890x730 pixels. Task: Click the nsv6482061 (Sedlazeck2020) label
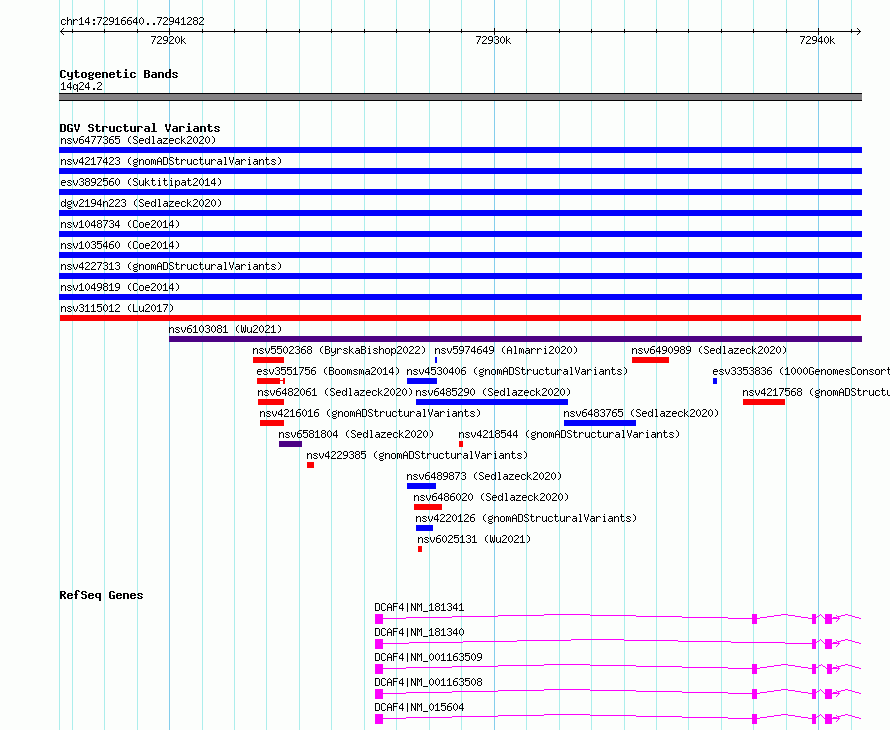(335, 392)
